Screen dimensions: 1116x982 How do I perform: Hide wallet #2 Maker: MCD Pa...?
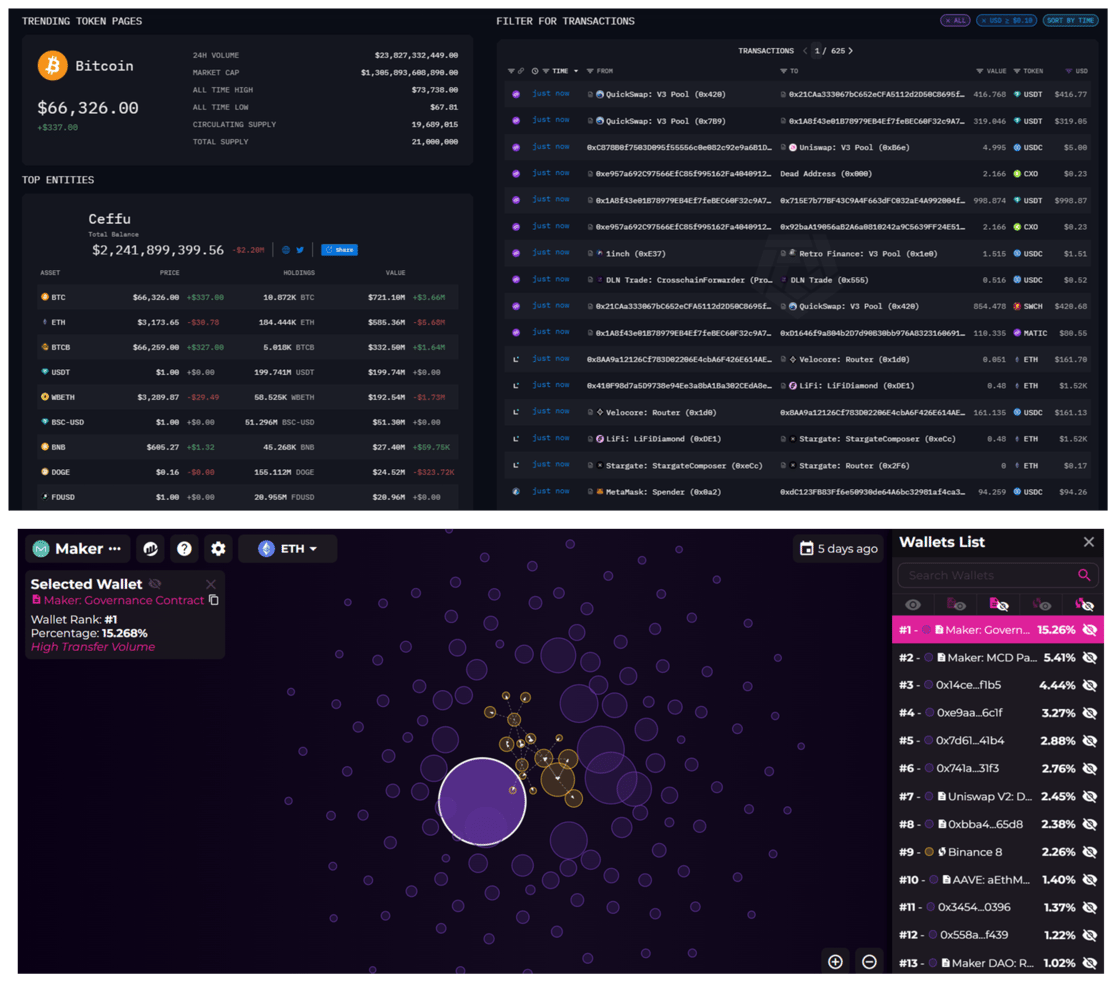coord(1090,658)
